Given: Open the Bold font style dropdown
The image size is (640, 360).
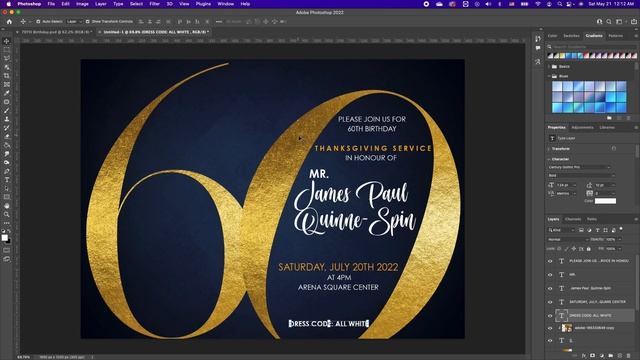Looking at the screenshot, I should point(581,176).
